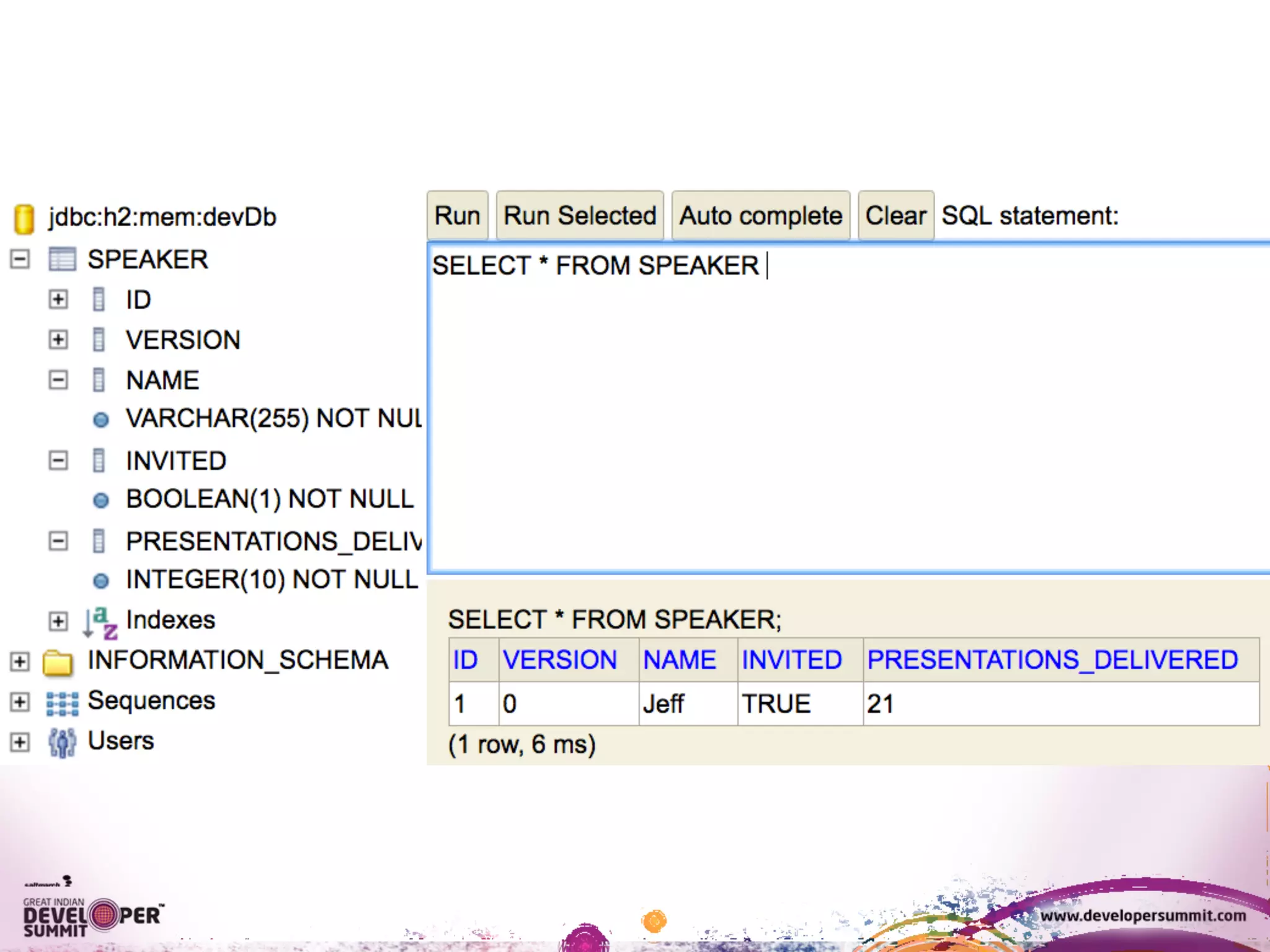Expand the VERSION column node
This screenshot has width=1270, height=952.
click(x=58, y=340)
